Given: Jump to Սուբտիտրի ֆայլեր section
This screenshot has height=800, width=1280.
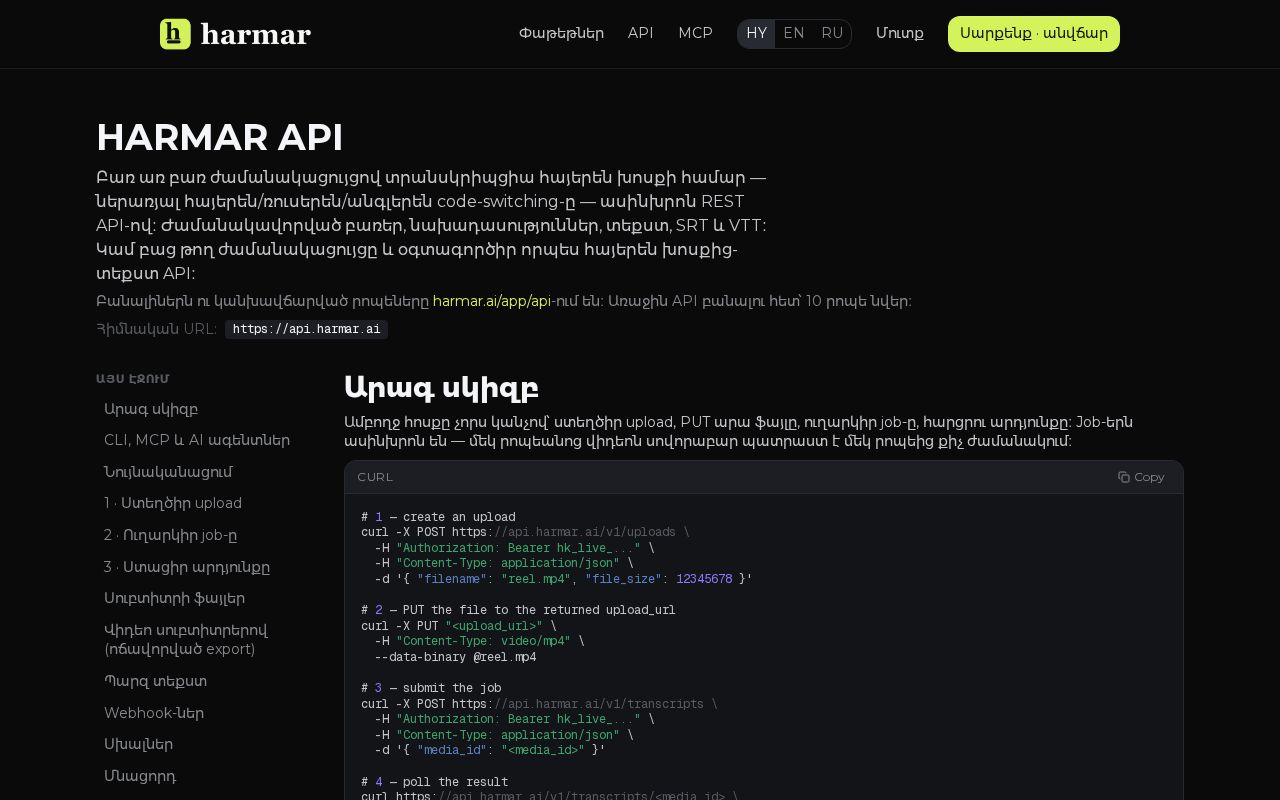Looking at the screenshot, I should pyautogui.click(x=174, y=598).
